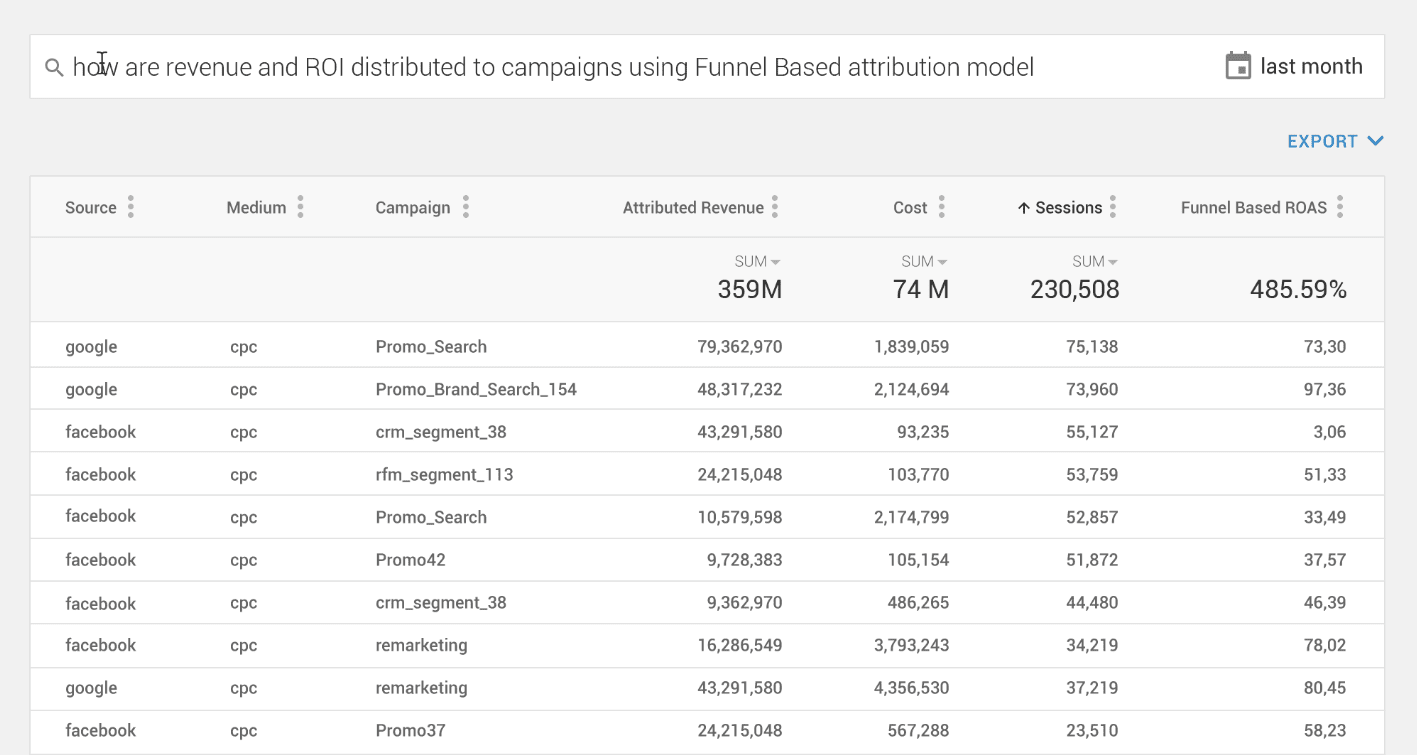Screen dimensions: 1417x755
Task: Sort table by Campaign column header
Action: coord(412,208)
